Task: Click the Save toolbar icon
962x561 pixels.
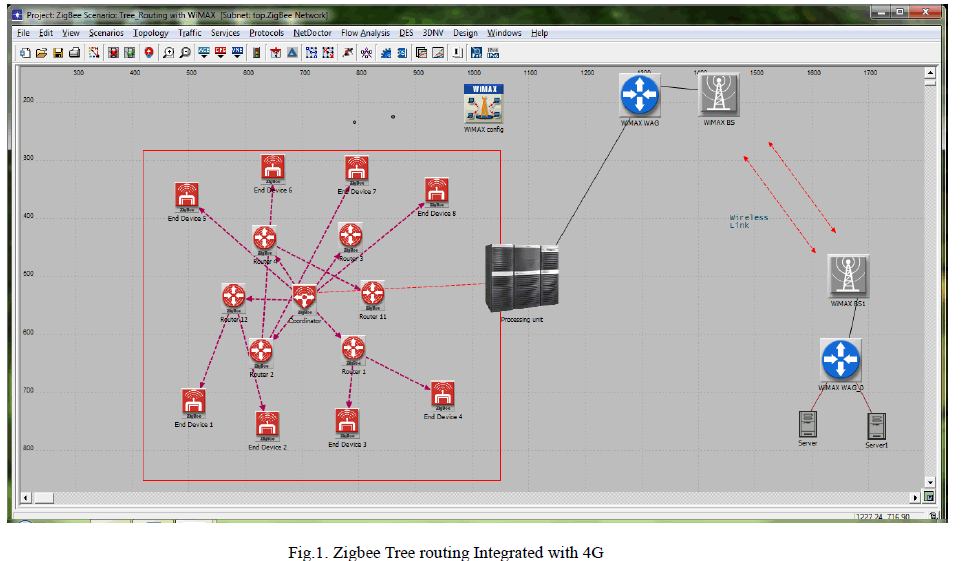Action: (58, 52)
